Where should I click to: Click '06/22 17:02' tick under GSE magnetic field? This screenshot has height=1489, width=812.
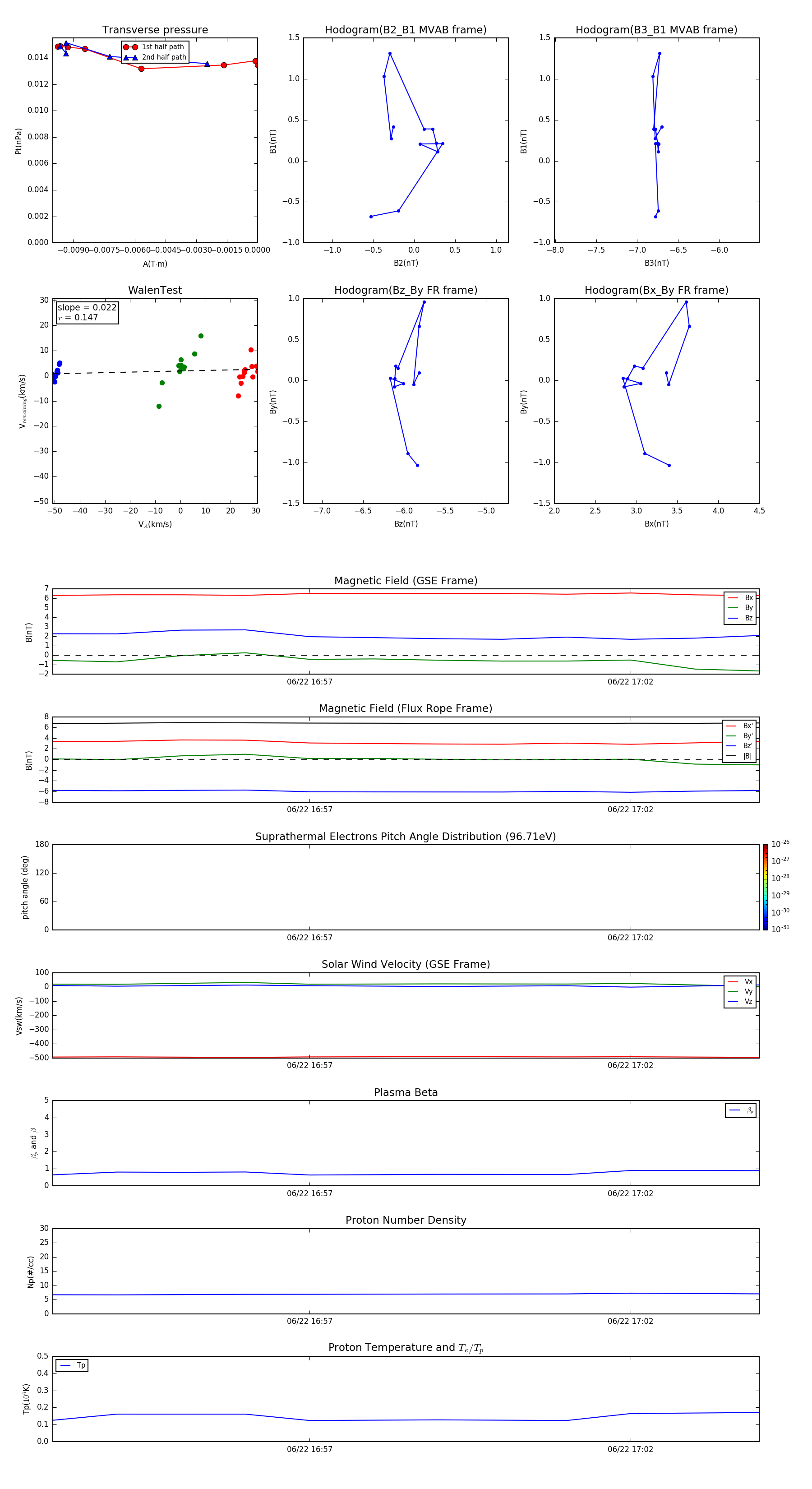(631, 682)
